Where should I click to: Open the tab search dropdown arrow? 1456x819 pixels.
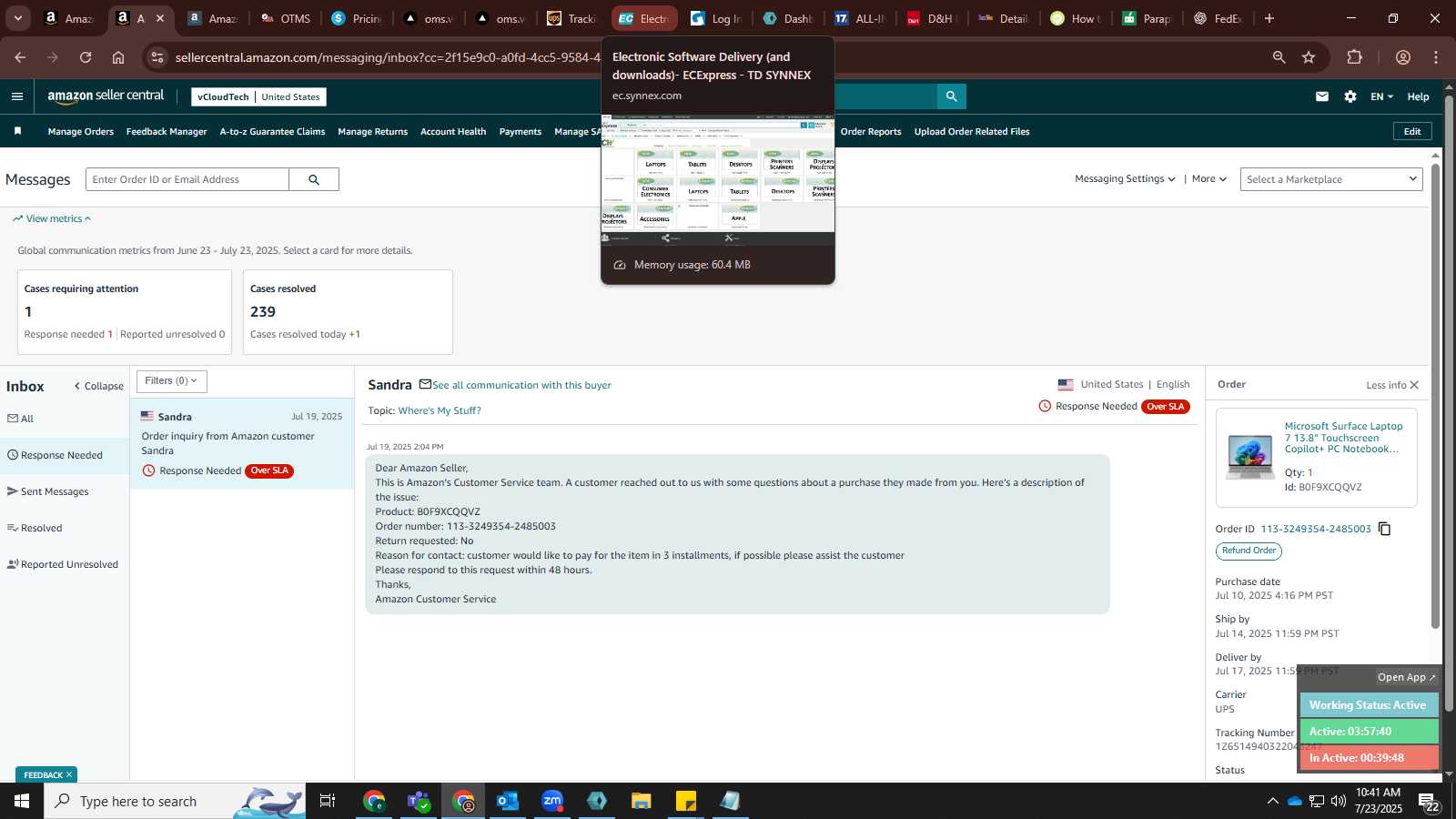(x=17, y=18)
